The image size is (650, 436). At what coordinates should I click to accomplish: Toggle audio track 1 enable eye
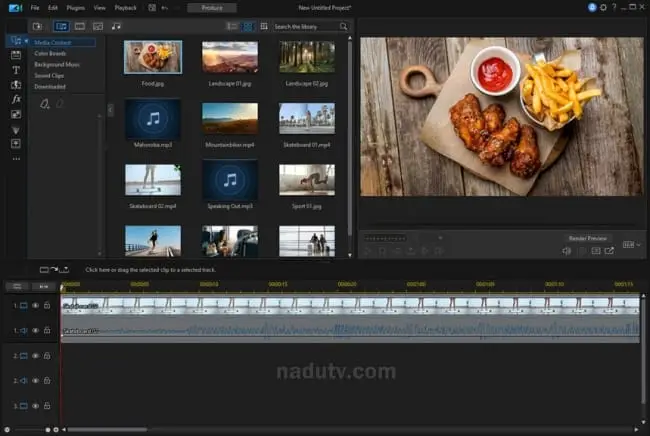click(36, 330)
